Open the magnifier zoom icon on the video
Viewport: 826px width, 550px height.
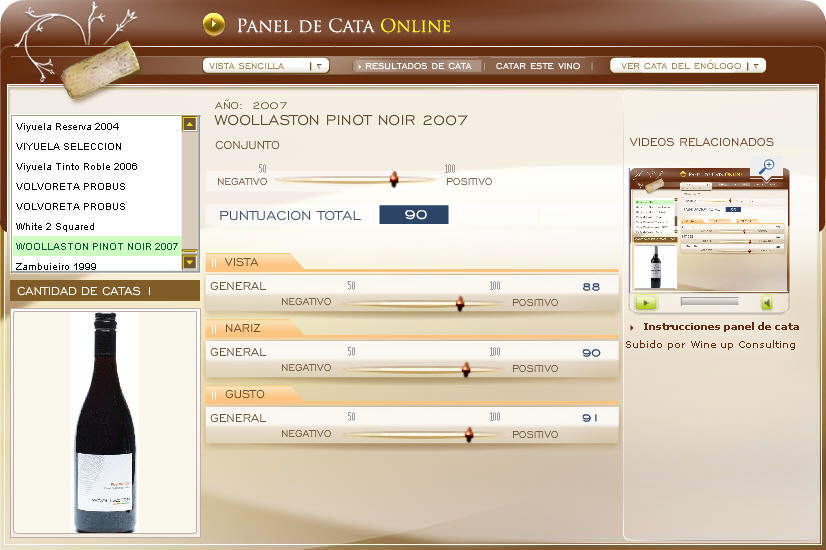[x=766, y=166]
